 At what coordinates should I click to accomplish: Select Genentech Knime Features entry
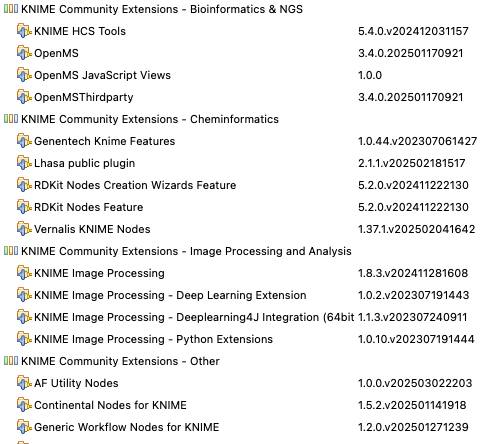tap(105, 141)
